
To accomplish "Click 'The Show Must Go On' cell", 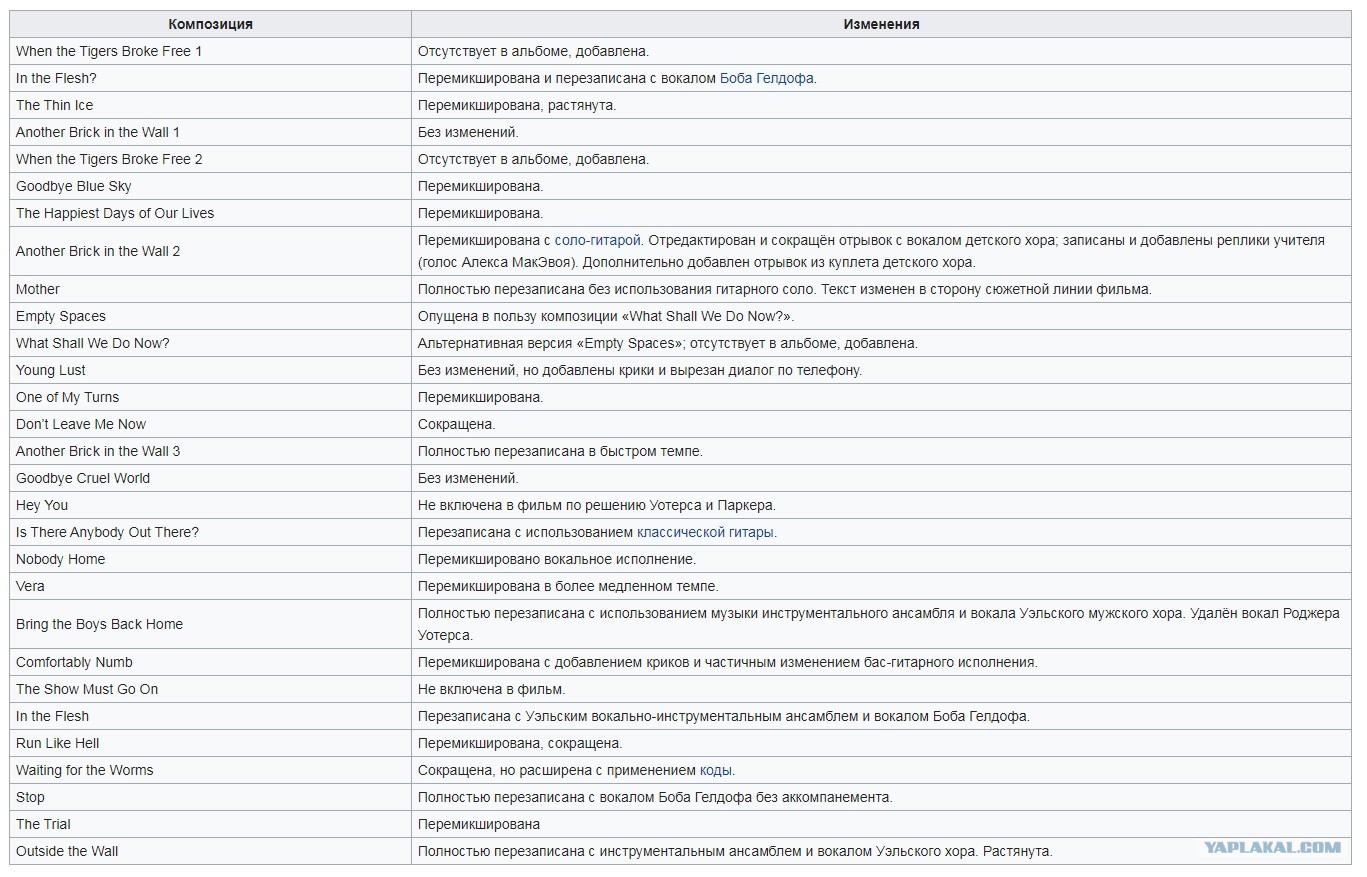I will coord(210,689).
